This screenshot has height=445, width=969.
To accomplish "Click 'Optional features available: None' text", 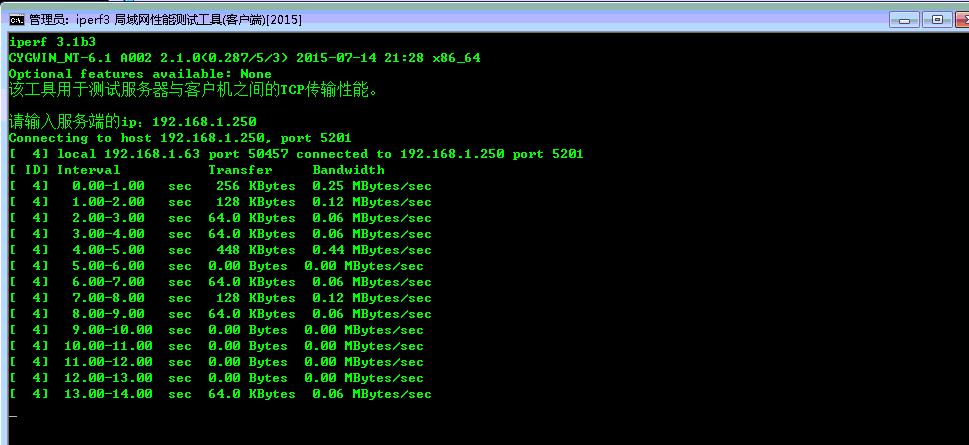I will point(140,74).
